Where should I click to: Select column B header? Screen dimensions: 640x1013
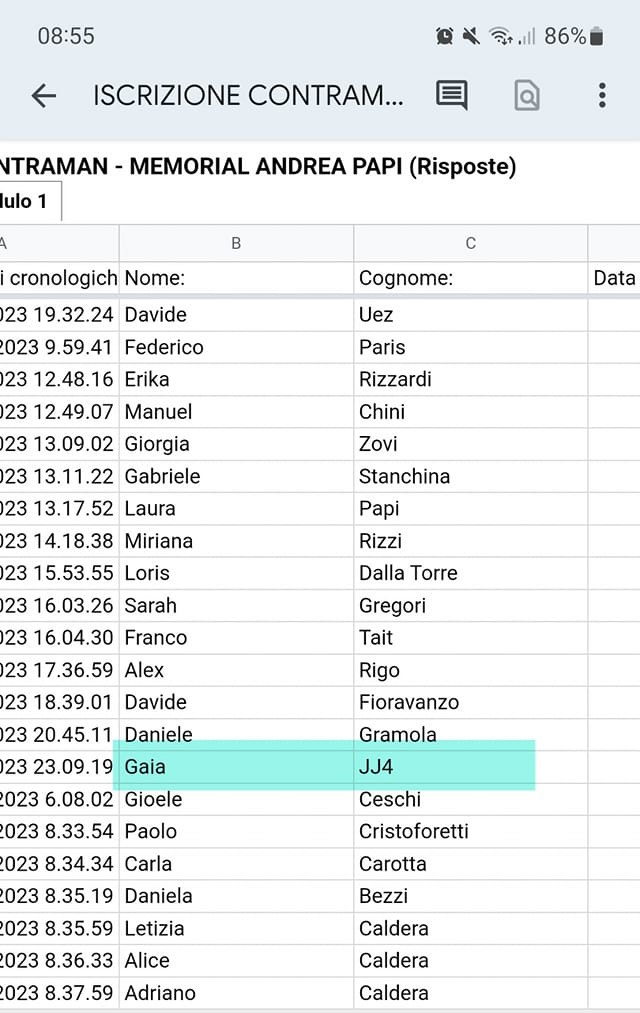(236, 244)
